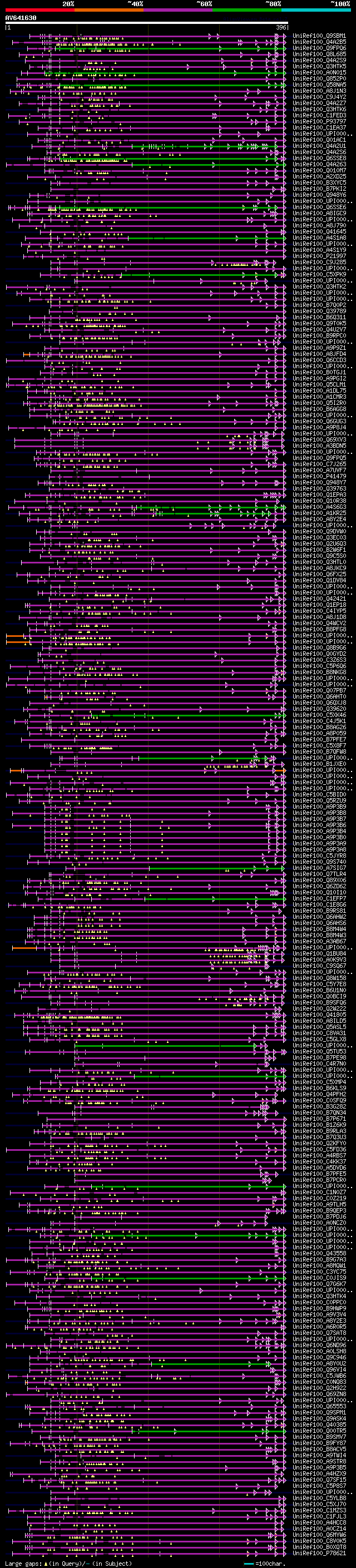Select label UniRef100_Q7TLR4
Image resolution: width=356 pixels, height=1568 pixels.
[319, 874]
